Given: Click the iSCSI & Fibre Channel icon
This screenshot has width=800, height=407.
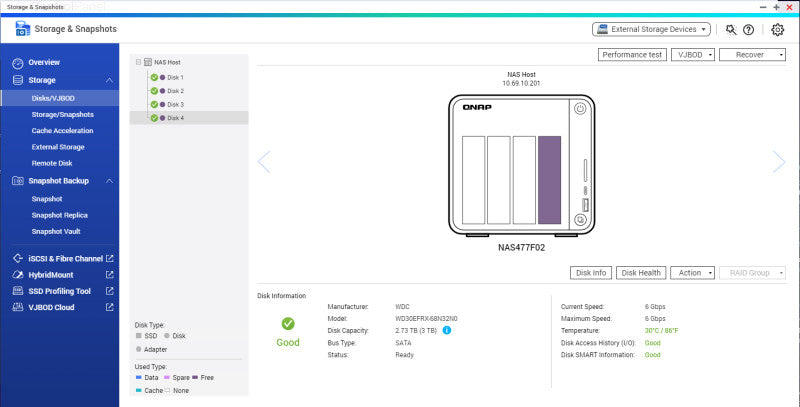Looking at the screenshot, I should coord(18,259).
